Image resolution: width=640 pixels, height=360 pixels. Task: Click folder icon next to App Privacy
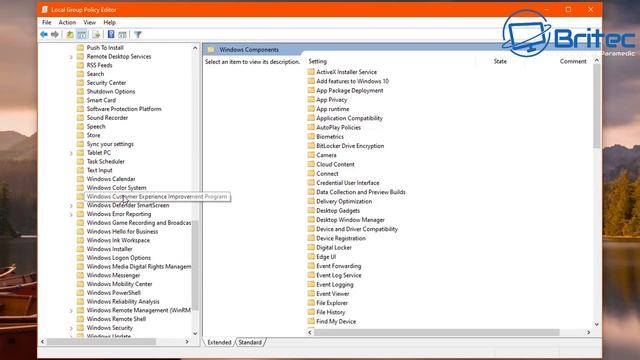(311, 99)
